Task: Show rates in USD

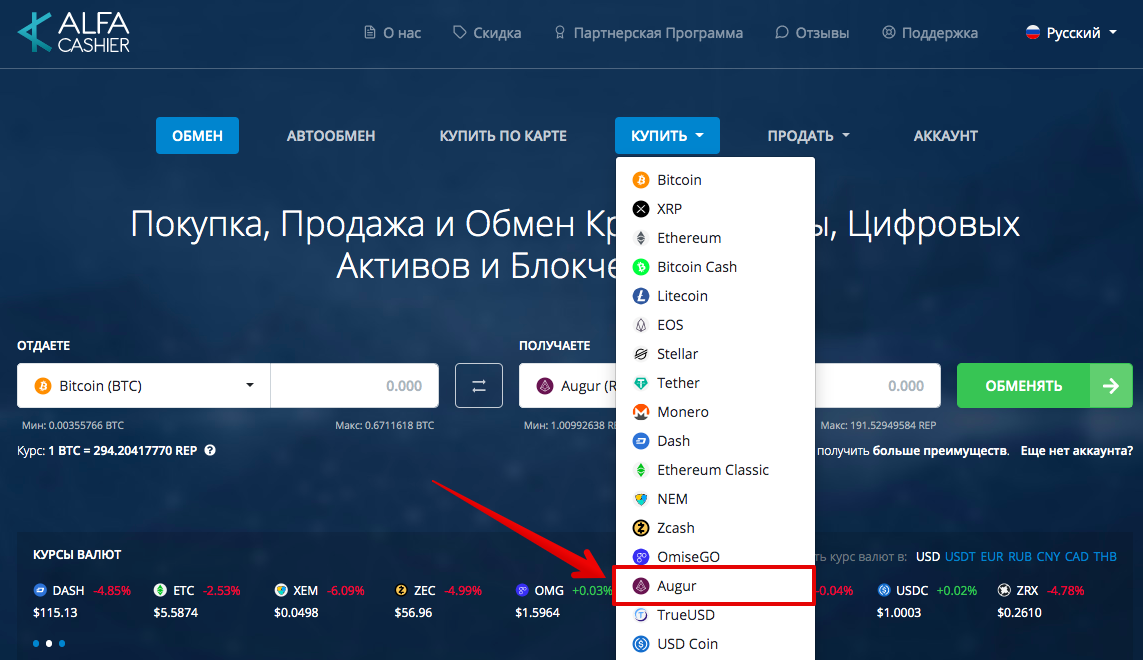Action: coord(928,556)
